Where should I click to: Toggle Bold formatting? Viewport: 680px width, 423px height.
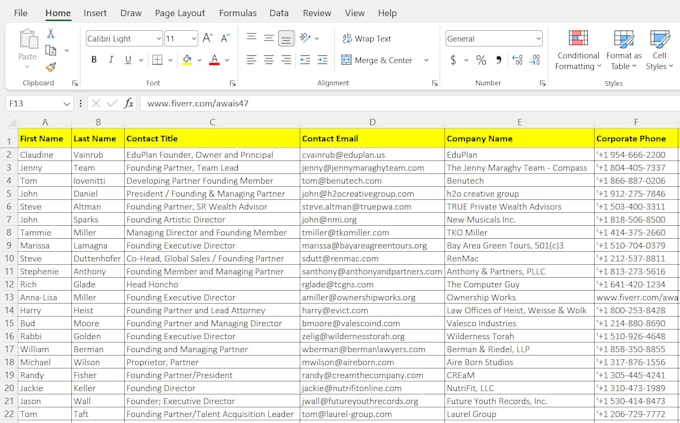[x=94, y=60]
